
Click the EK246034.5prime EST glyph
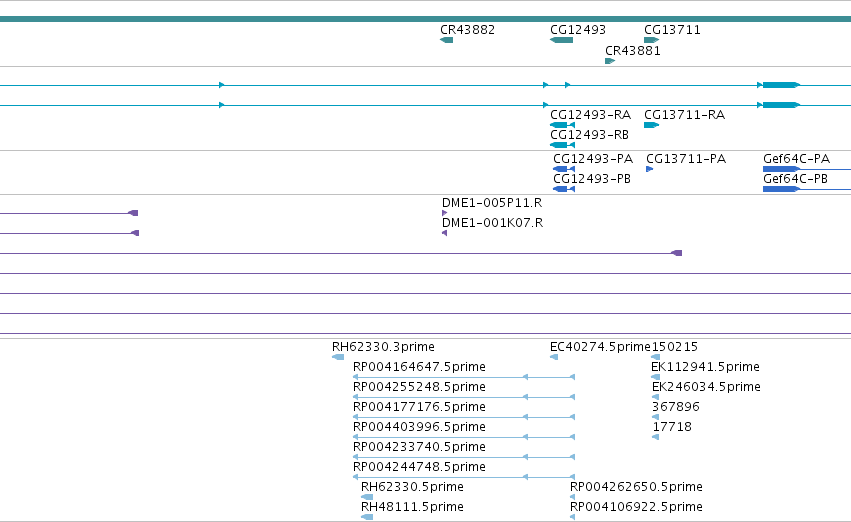(x=655, y=397)
